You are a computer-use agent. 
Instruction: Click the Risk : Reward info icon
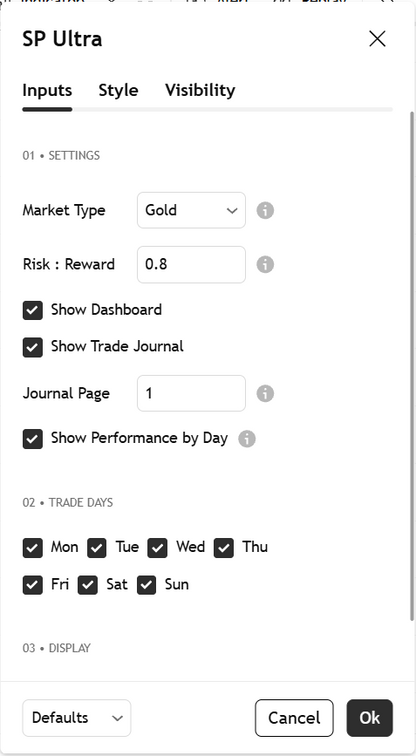coord(265,265)
